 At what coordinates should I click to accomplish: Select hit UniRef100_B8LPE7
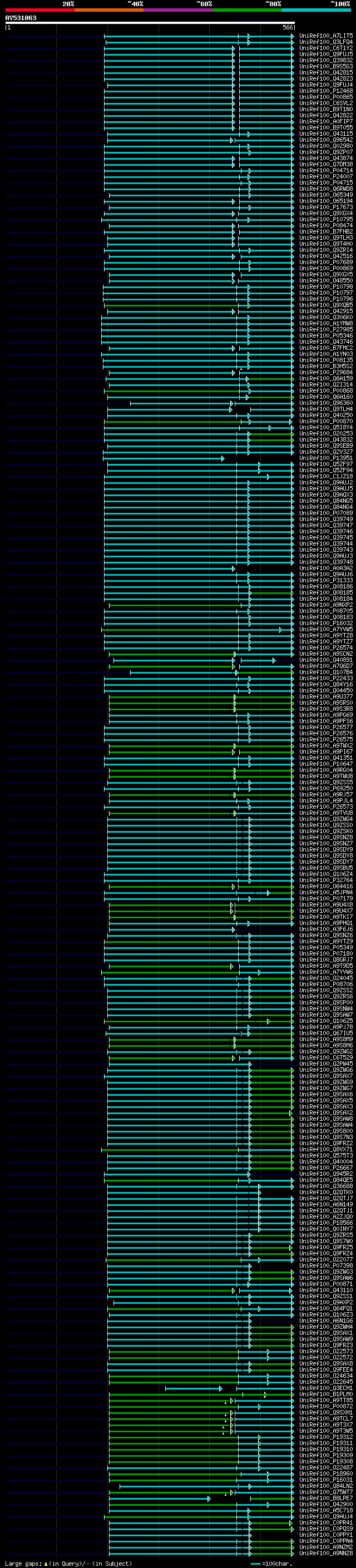(x=326, y=1498)
